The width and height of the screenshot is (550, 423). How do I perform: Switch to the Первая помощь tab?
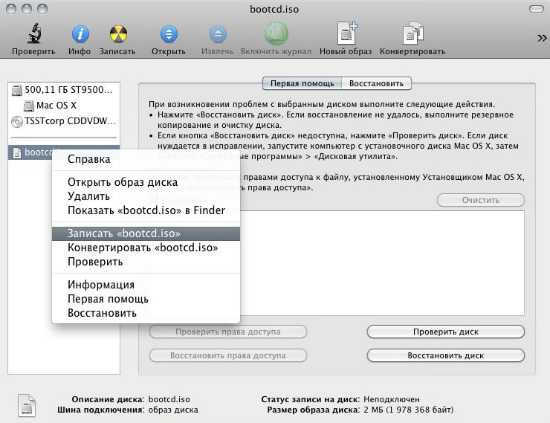click(302, 83)
